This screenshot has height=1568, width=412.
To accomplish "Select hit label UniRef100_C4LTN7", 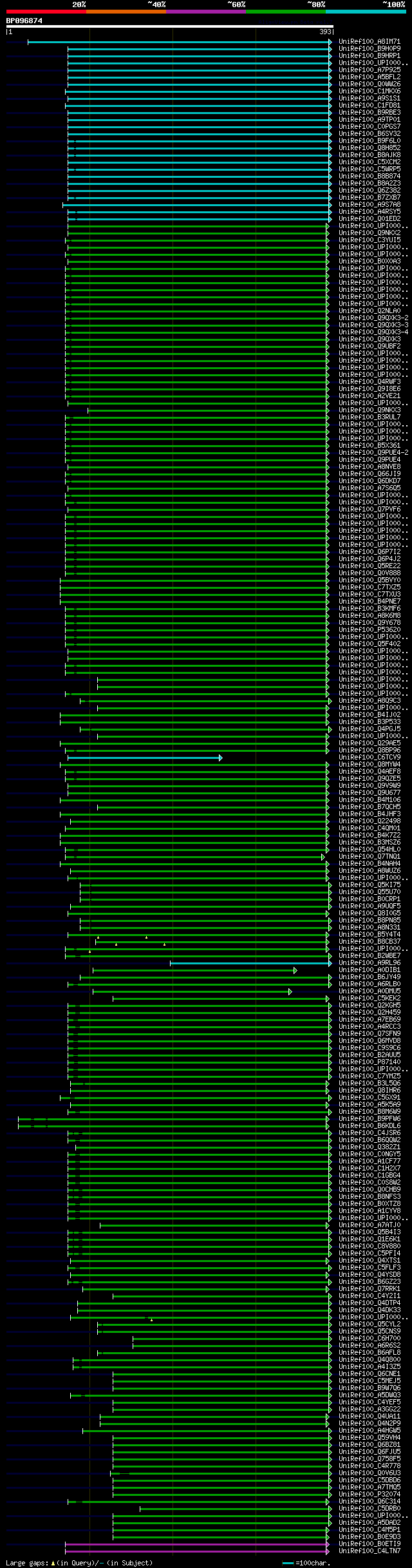I will [370, 1551].
